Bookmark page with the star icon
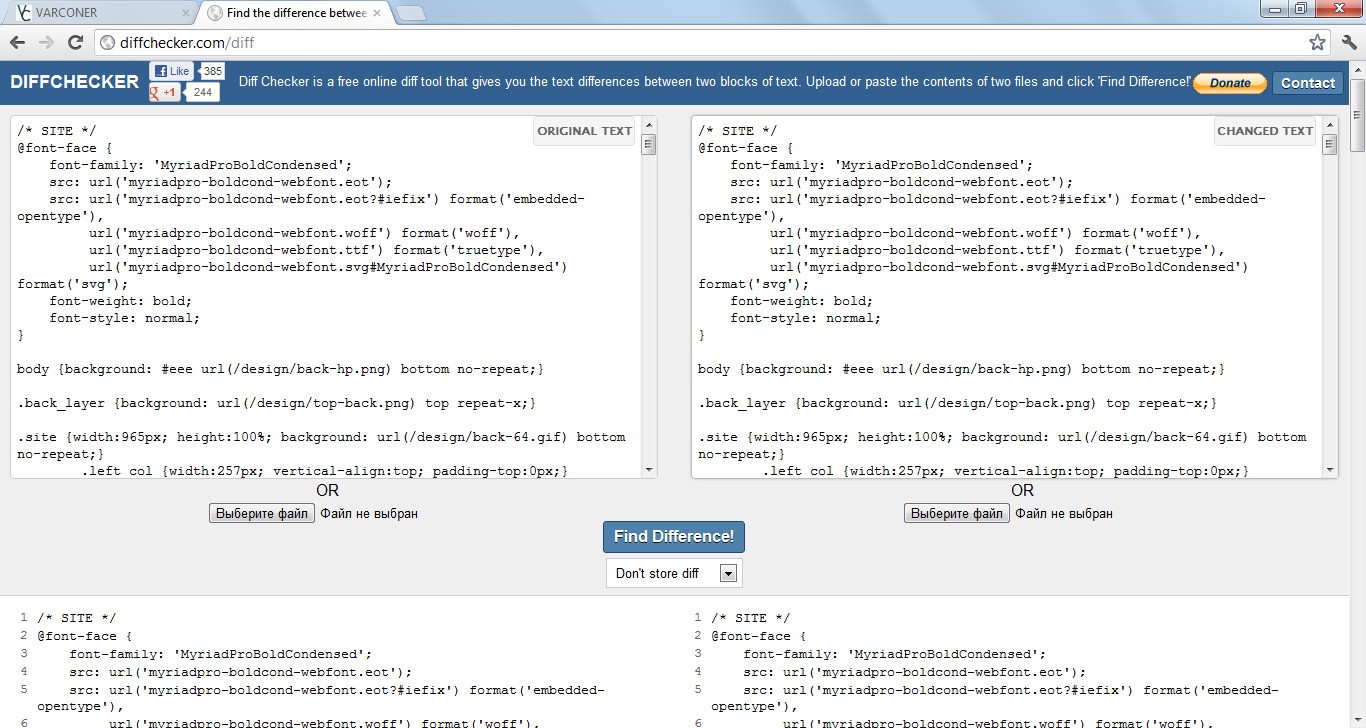 tap(1317, 42)
